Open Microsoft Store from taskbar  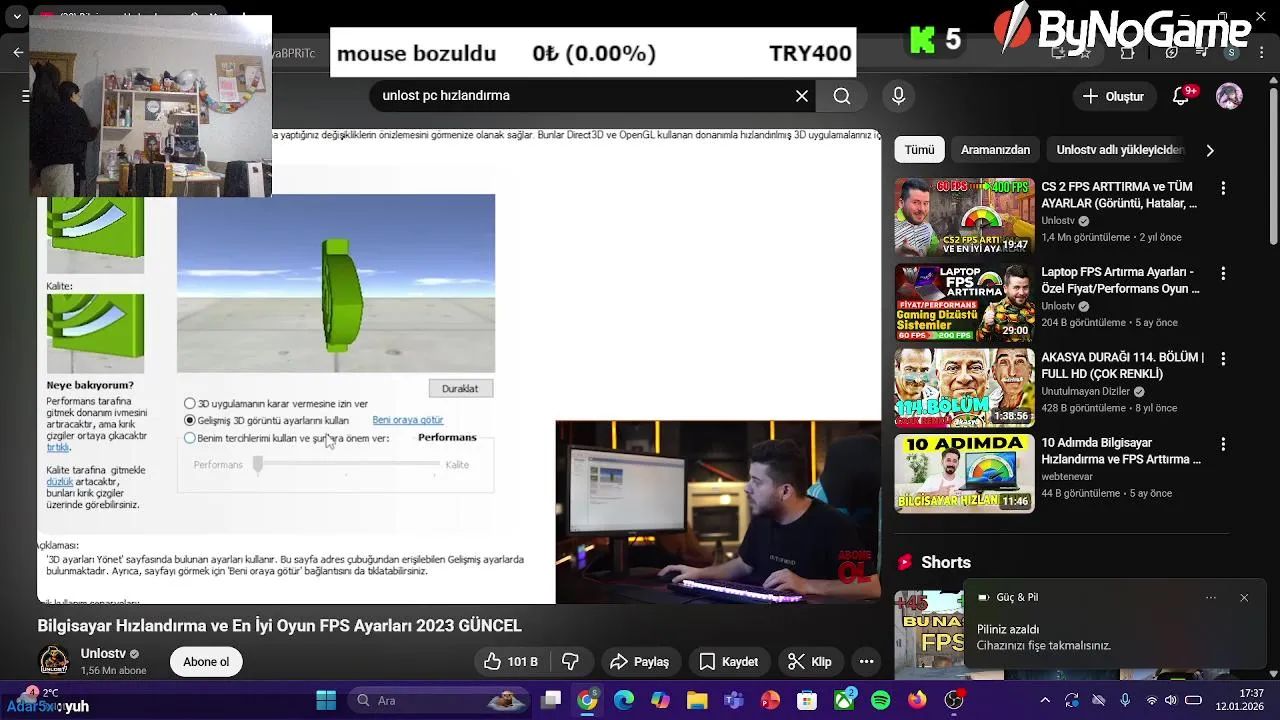coord(807,701)
